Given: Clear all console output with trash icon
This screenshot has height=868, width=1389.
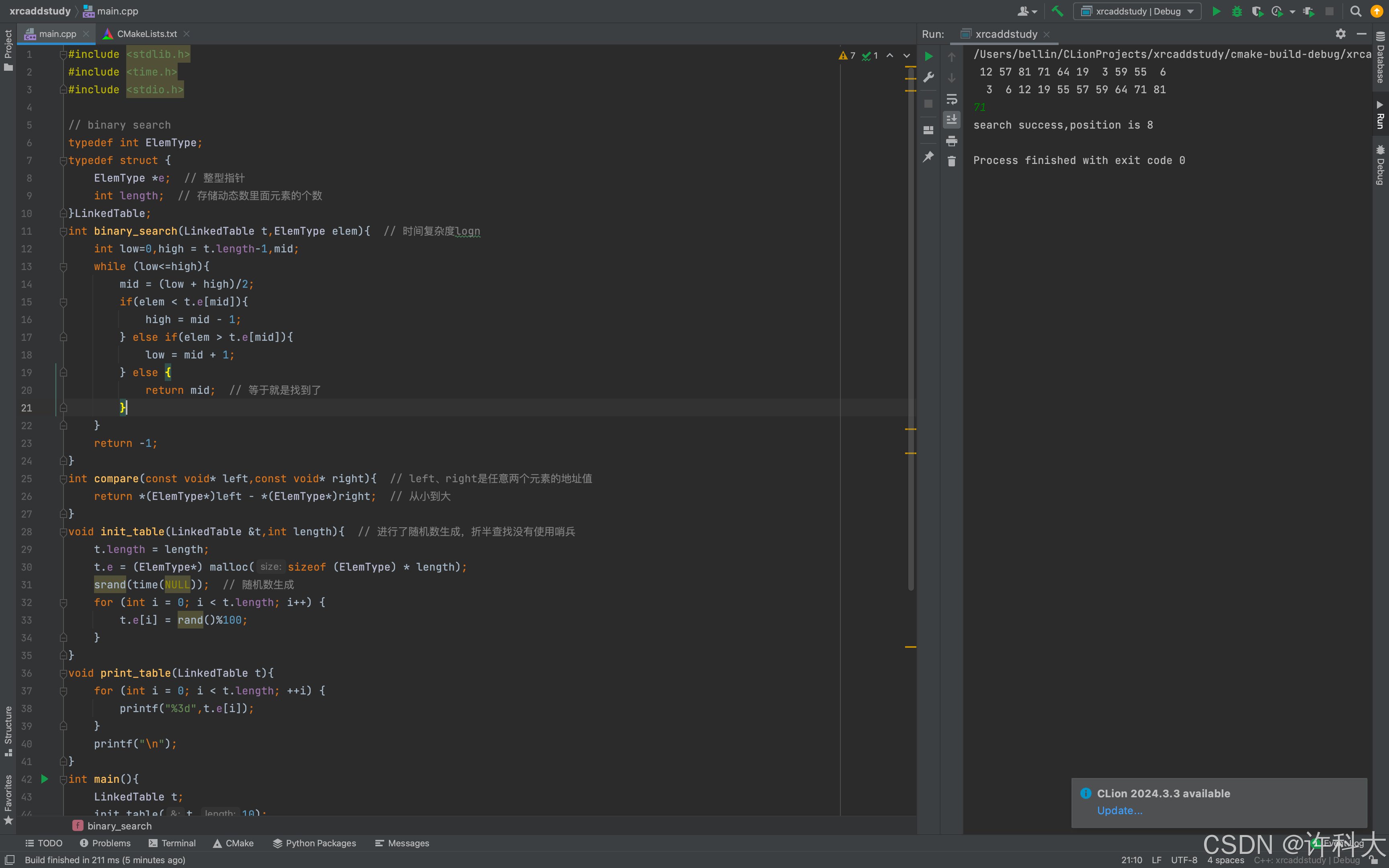Looking at the screenshot, I should click(x=952, y=161).
